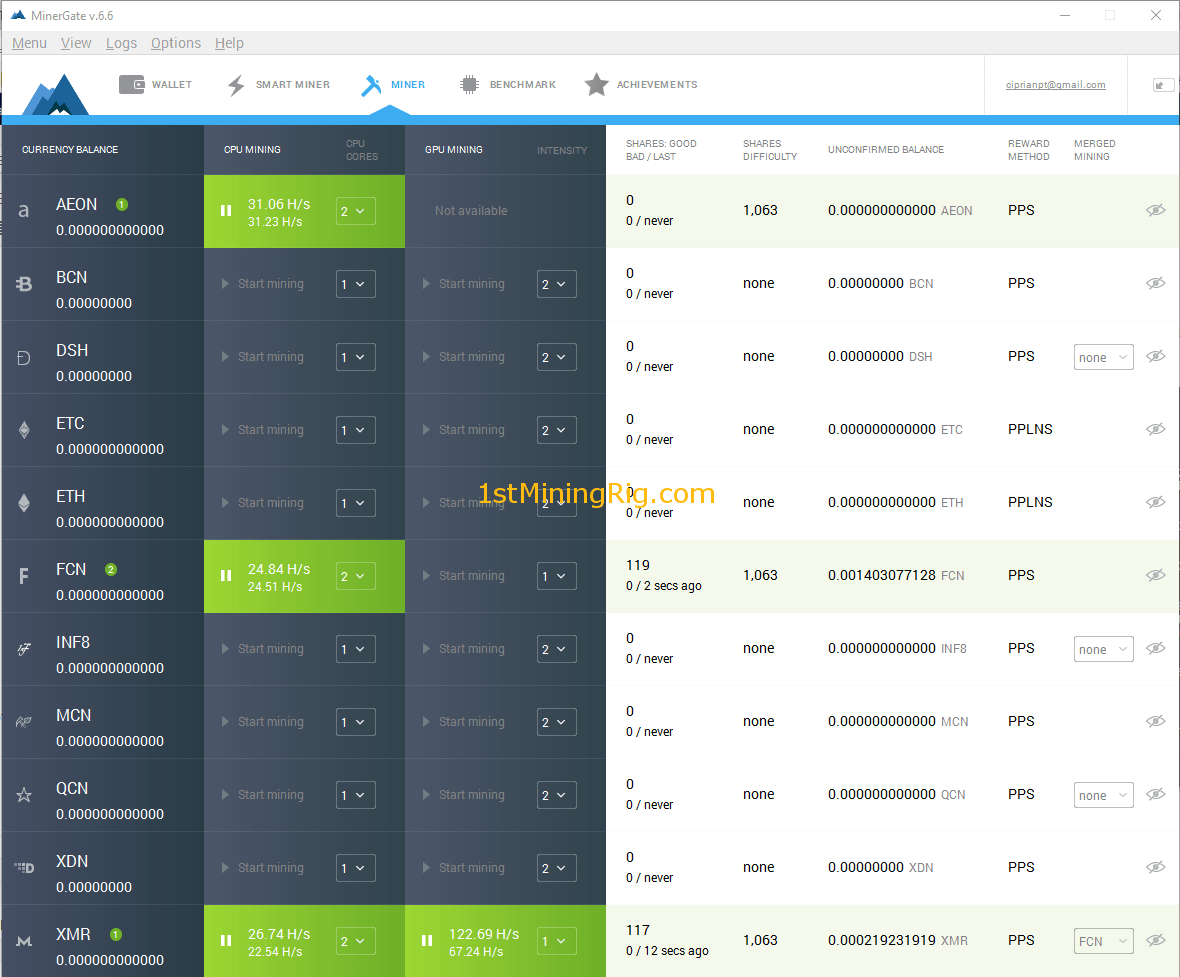Click the INF8 currency icon
Screen dimensions: 1180x977
click(x=24, y=649)
